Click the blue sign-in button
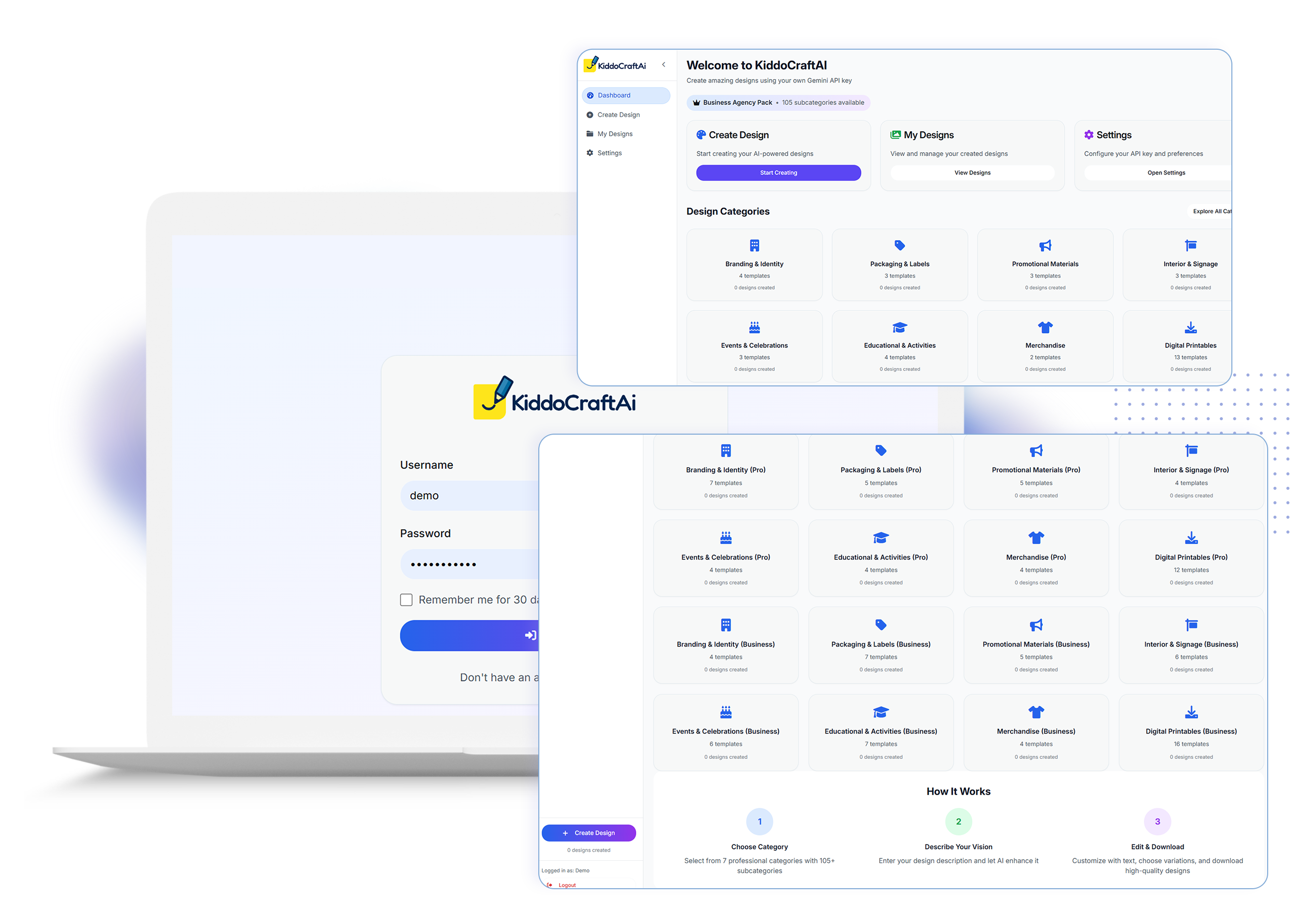The height and width of the screenshot is (924, 1307). click(x=469, y=635)
